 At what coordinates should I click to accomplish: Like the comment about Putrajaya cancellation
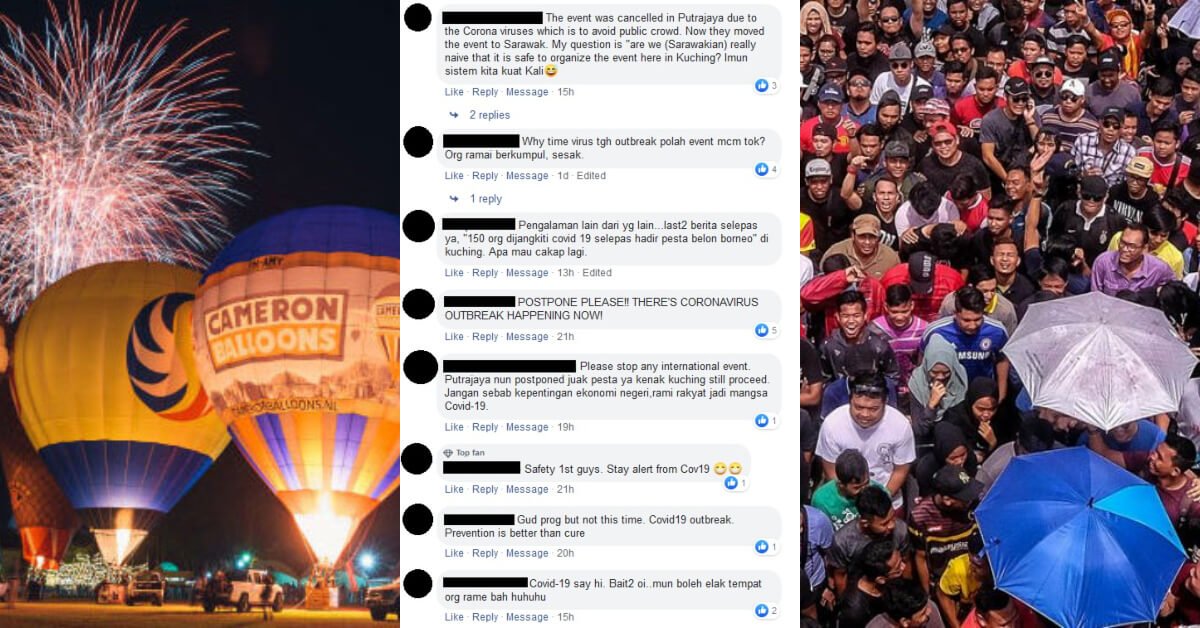click(x=454, y=92)
